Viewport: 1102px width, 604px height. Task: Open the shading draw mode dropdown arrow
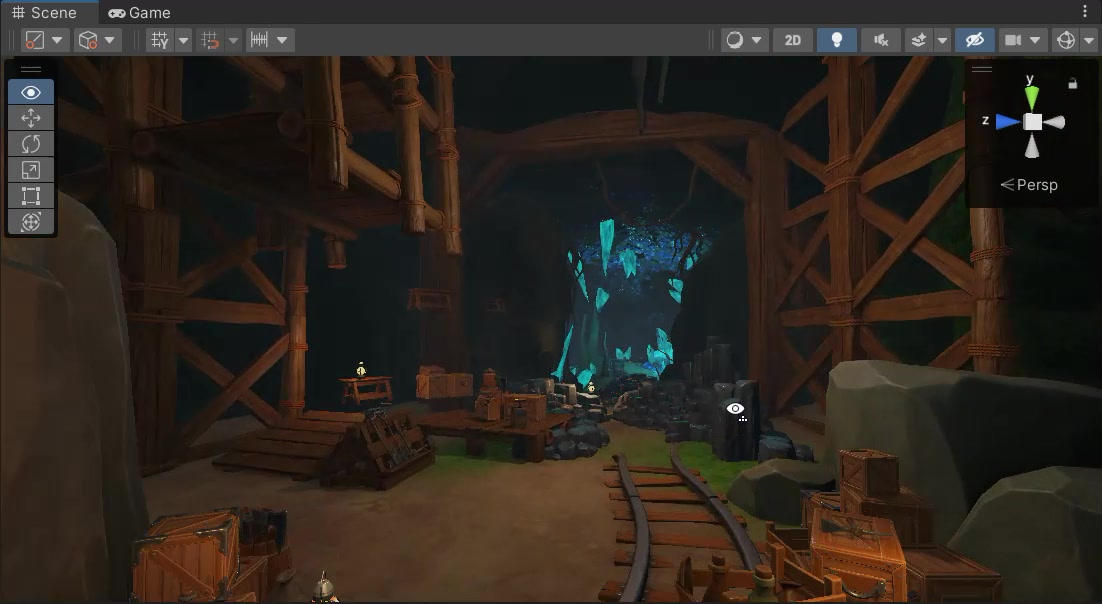point(757,40)
